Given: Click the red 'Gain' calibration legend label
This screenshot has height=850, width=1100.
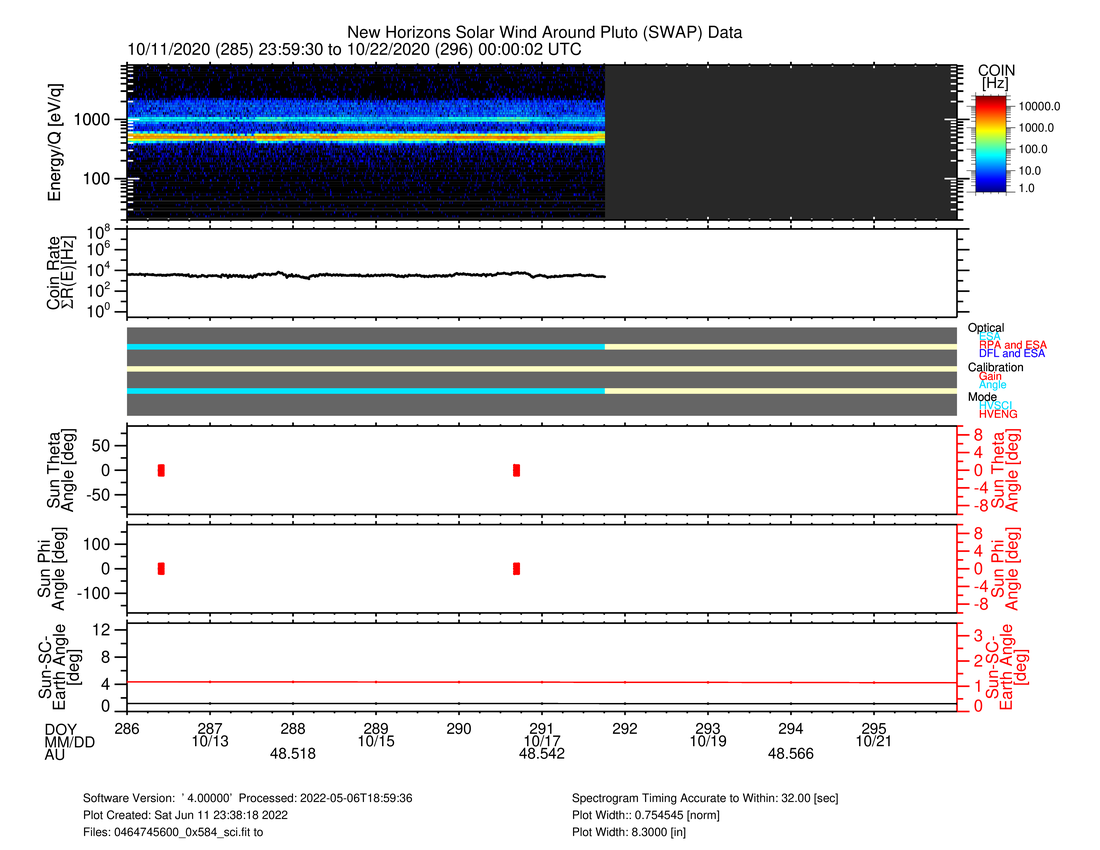Looking at the screenshot, I should [x=990, y=376].
